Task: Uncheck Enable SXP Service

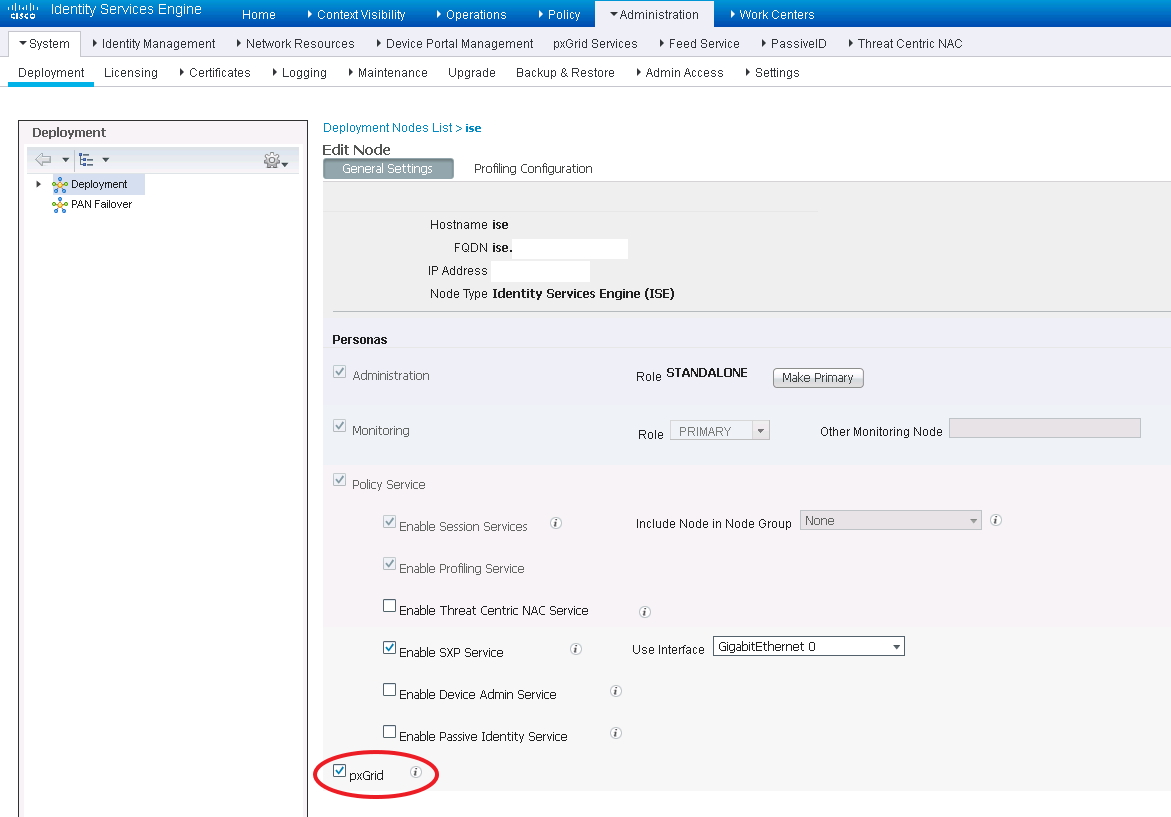Action: [389, 647]
